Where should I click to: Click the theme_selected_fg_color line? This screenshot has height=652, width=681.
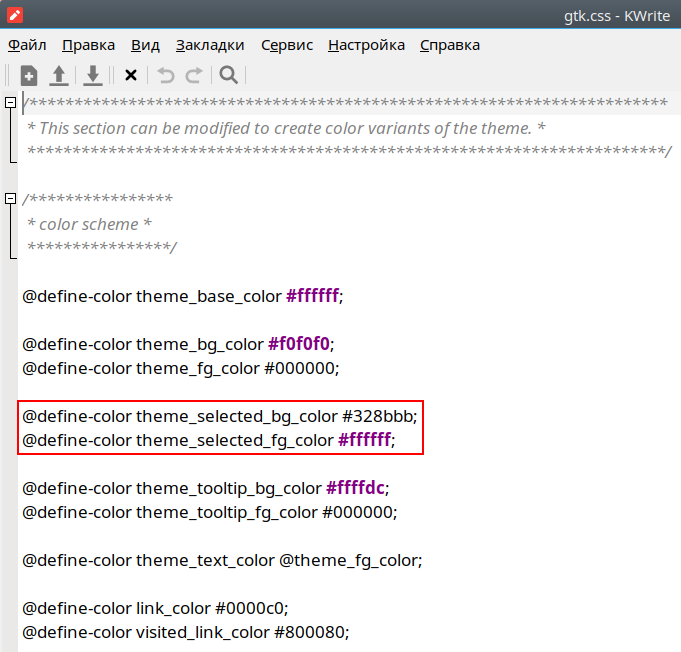point(209,440)
